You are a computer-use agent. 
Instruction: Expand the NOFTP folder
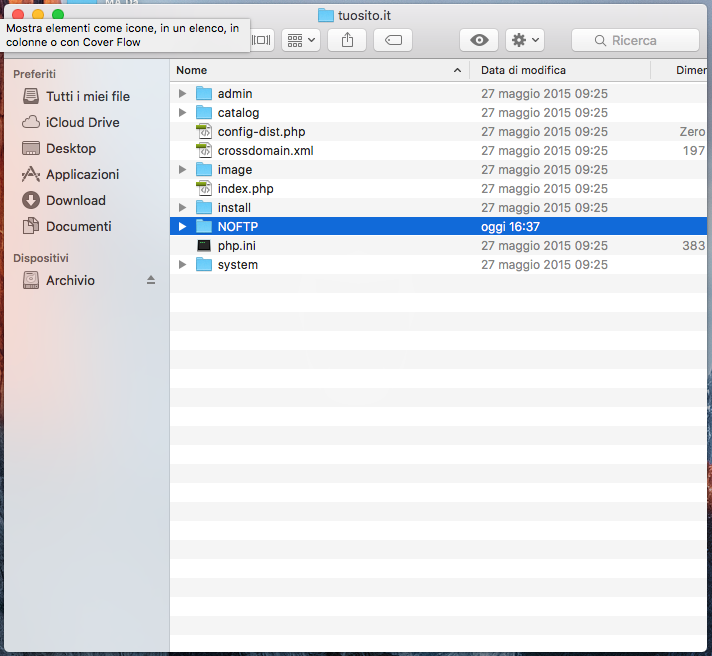click(183, 227)
